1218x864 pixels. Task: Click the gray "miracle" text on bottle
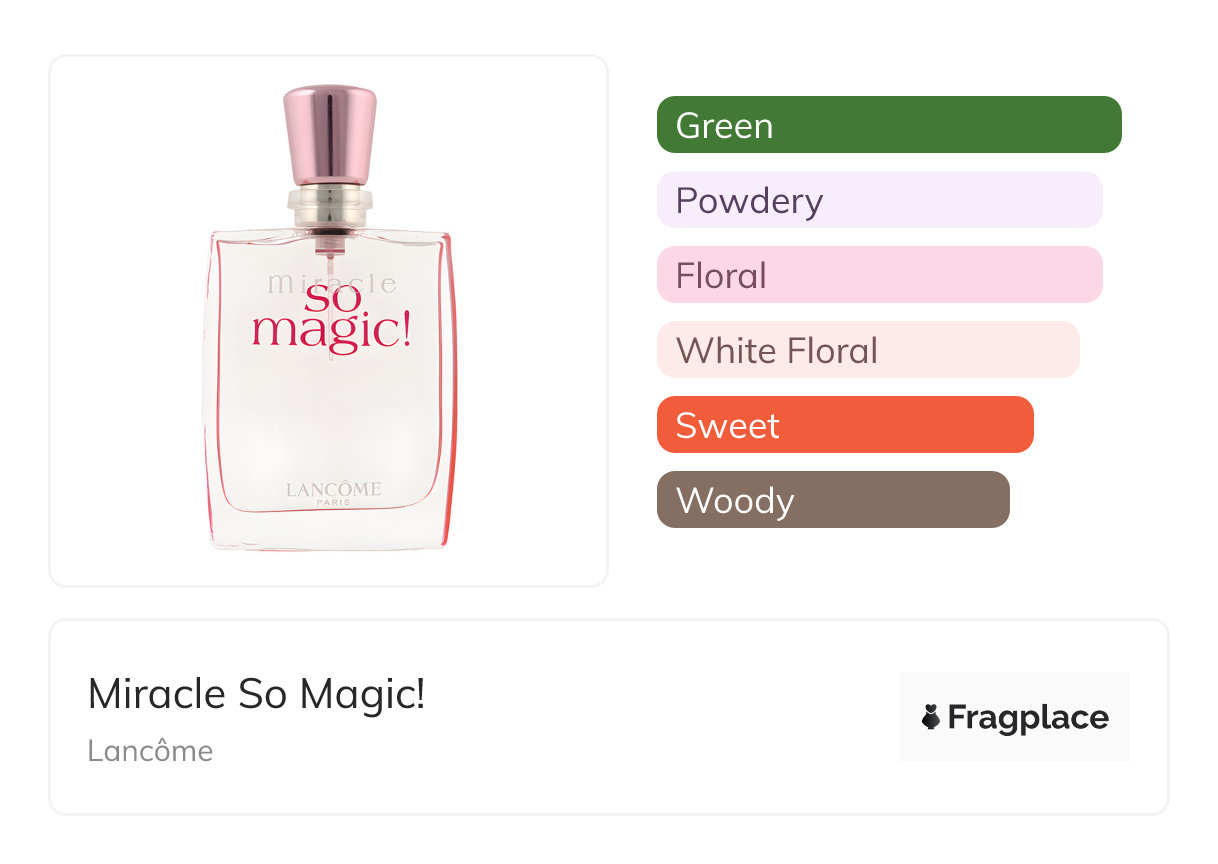[285, 283]
